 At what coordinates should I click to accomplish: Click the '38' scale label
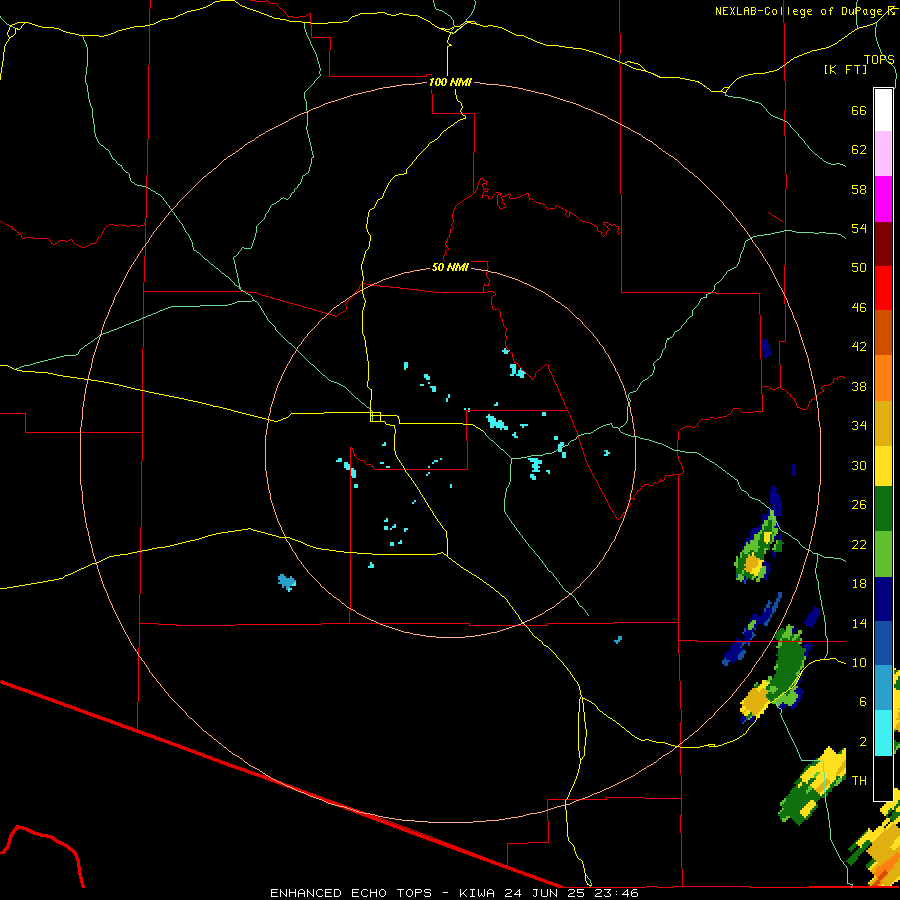click(x=859, y=386)
